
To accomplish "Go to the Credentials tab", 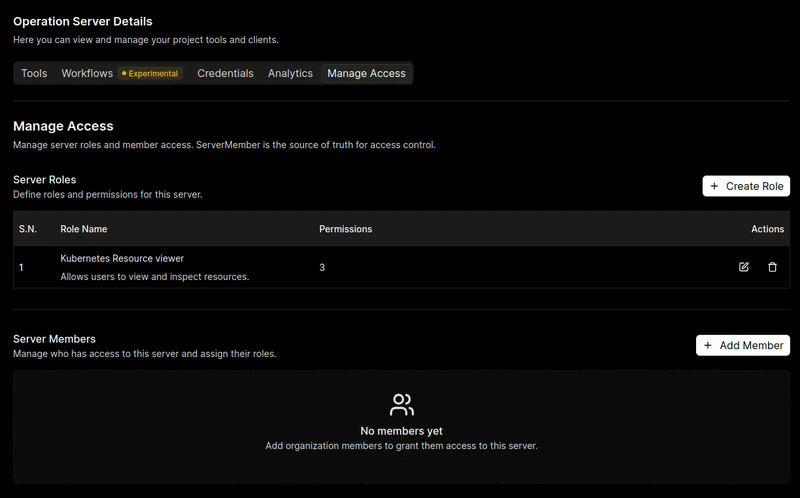I will (225, 73).
